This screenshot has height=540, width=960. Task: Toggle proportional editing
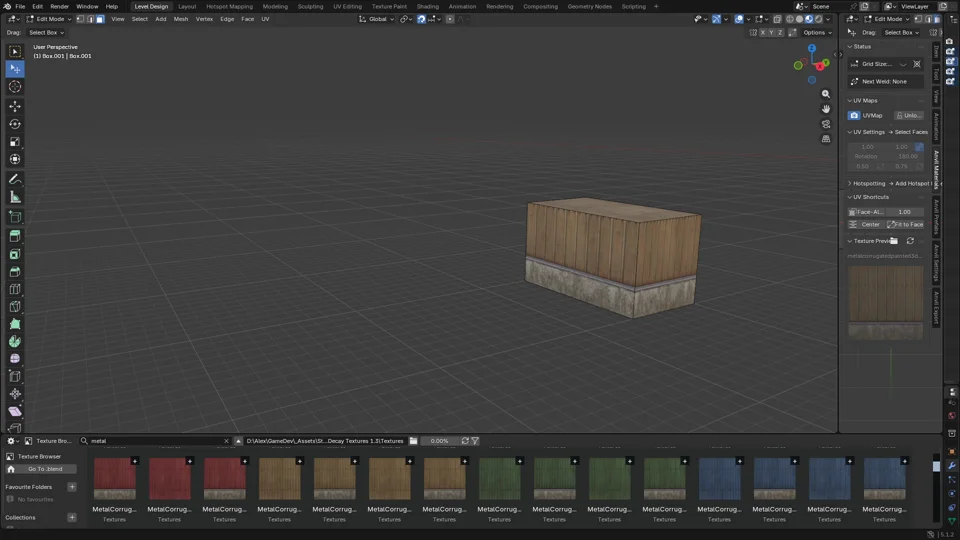(x=450, y=19)
